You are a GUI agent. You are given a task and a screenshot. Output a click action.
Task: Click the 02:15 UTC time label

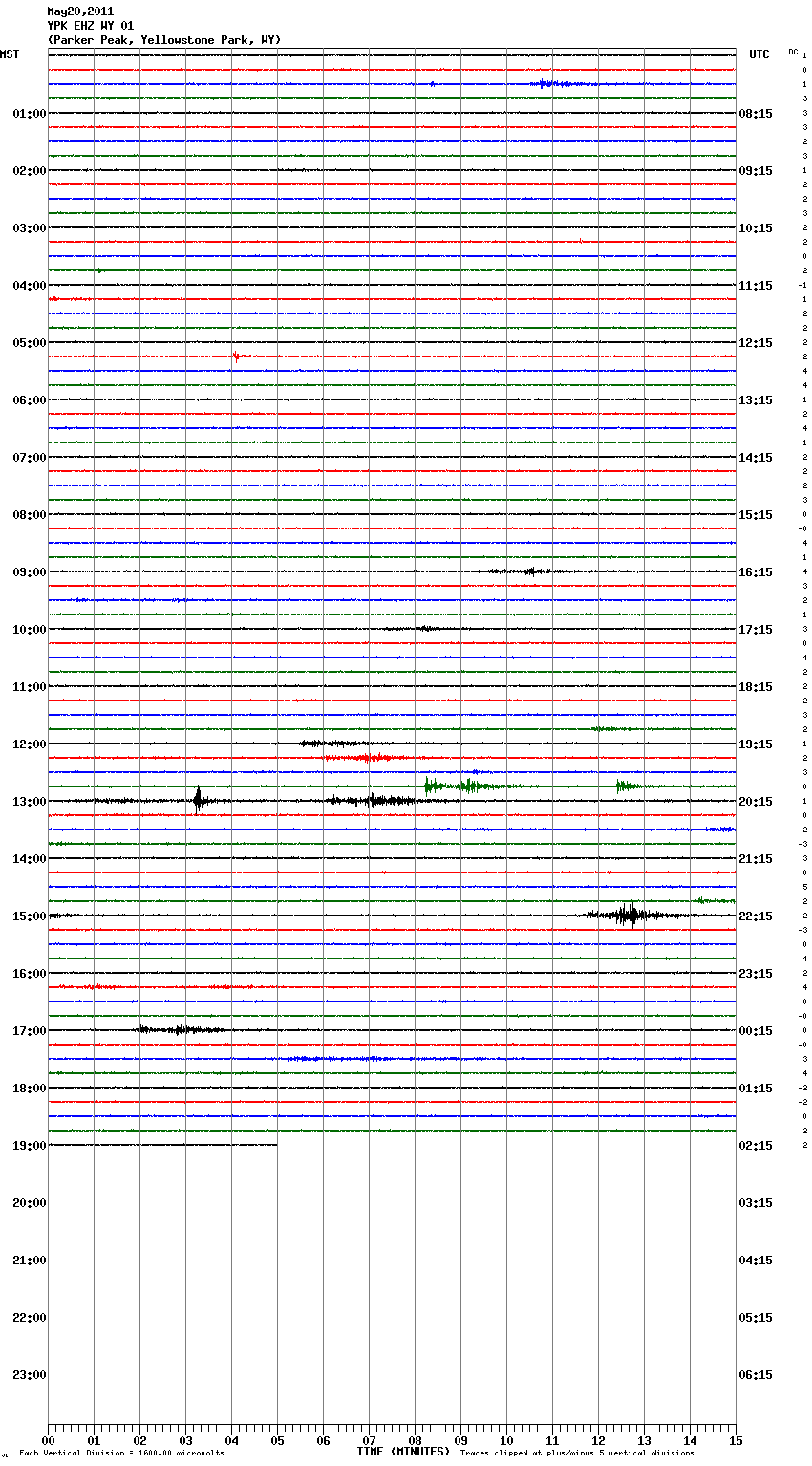(x=756, y=1146)
